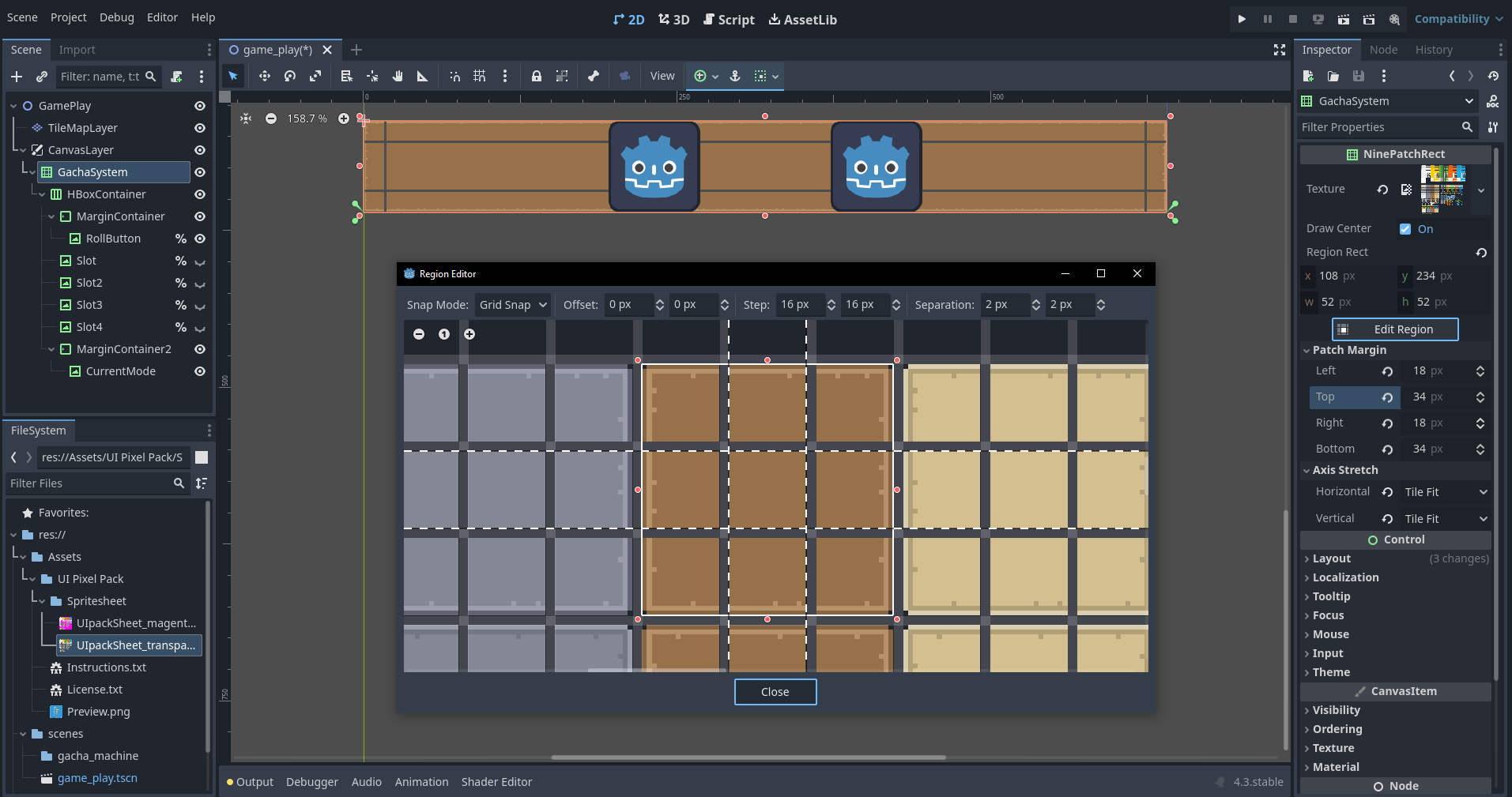Expand the Layout section
Image resolution: width=1512 pixels, height=797 pixels.
coord(1332,558)
